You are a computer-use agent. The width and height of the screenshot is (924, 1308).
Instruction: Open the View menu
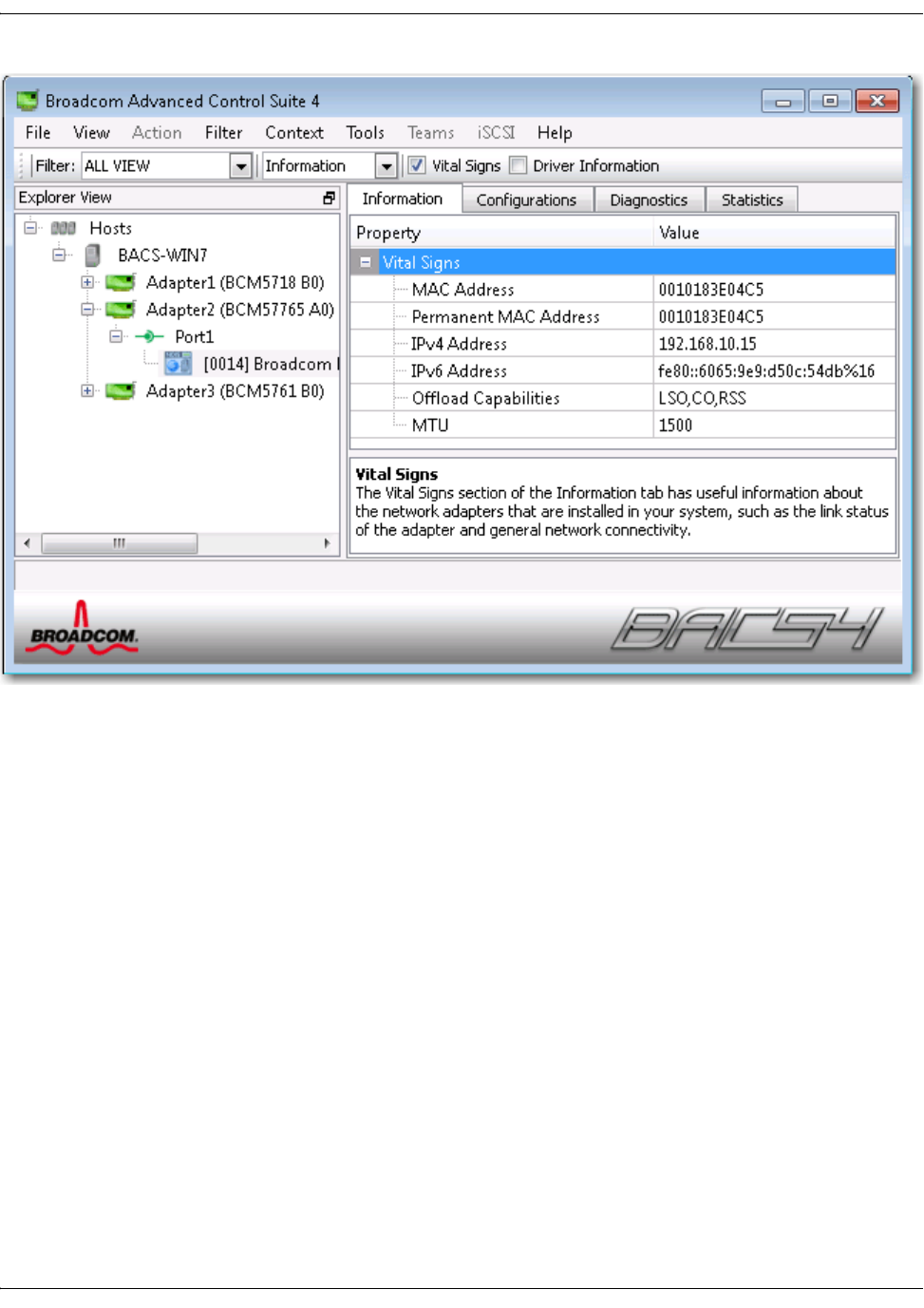[92, 133]
